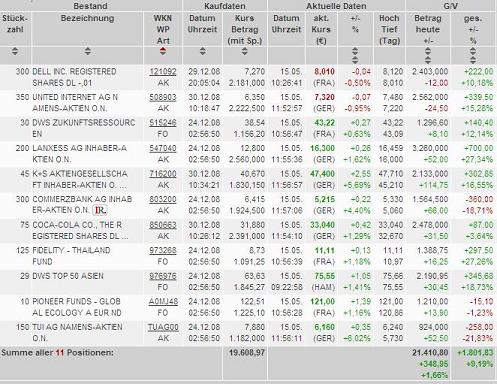This screenshot has height=384, width=497.
Task: Sort by Kurs Betrag purchase column
Action: [x=245, y=51]
